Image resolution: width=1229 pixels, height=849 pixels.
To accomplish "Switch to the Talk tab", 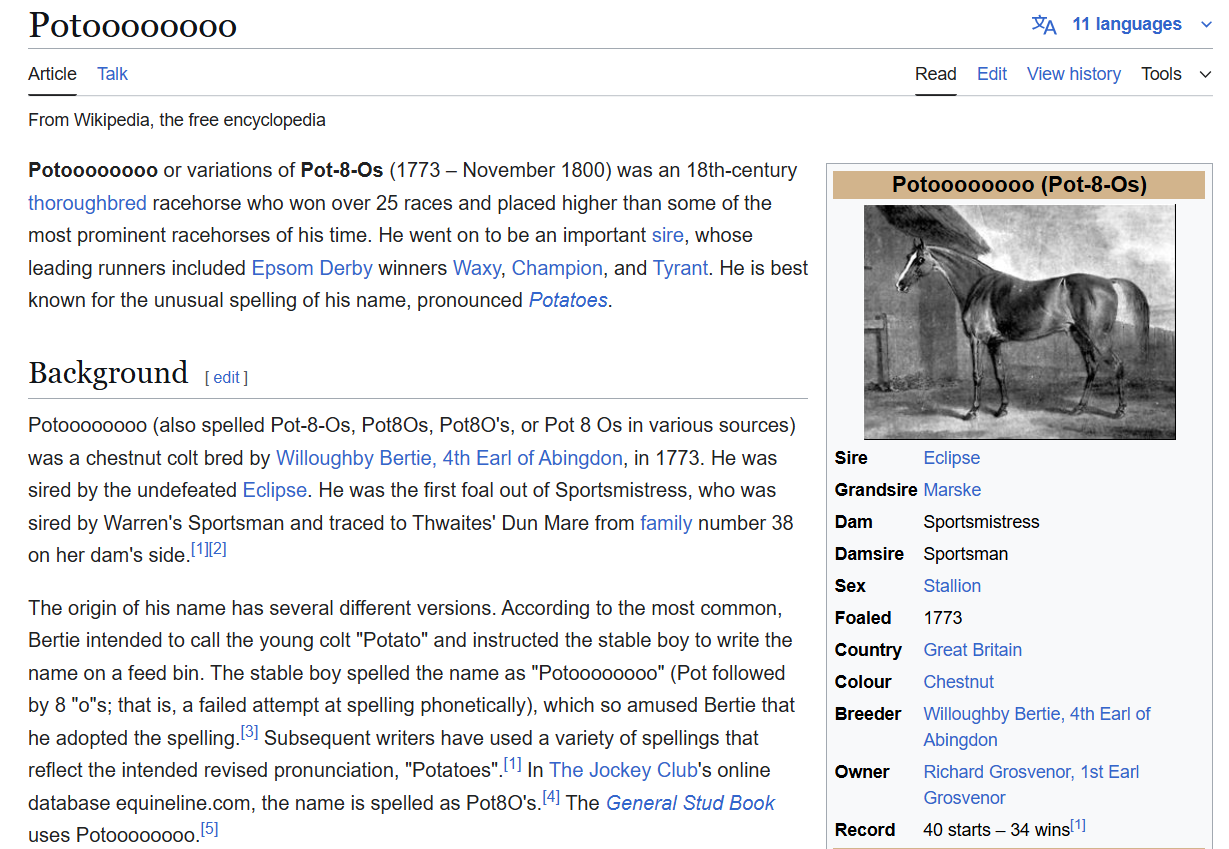I will click(112, 74).
